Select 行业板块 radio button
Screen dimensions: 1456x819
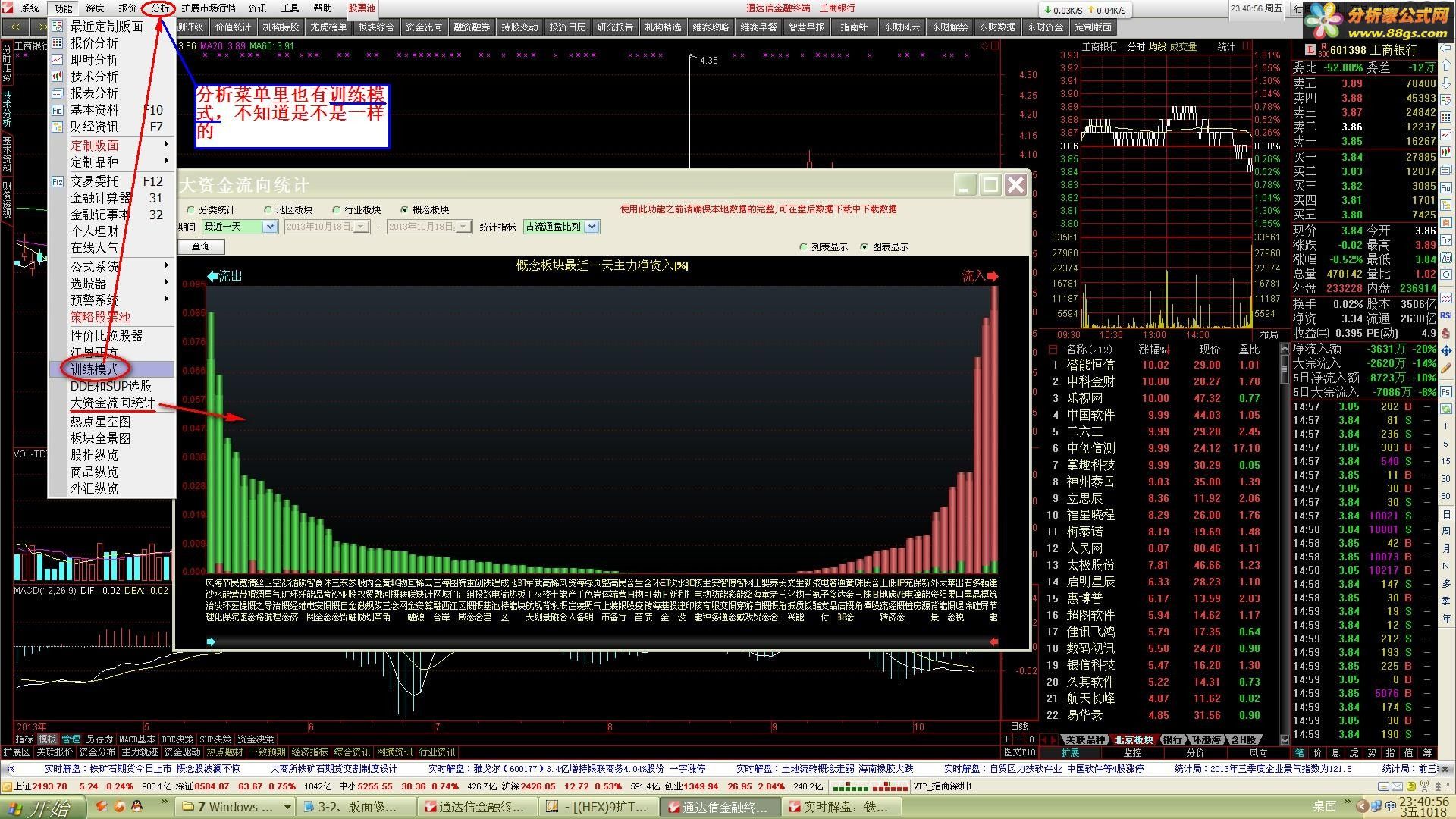(337, 209)
